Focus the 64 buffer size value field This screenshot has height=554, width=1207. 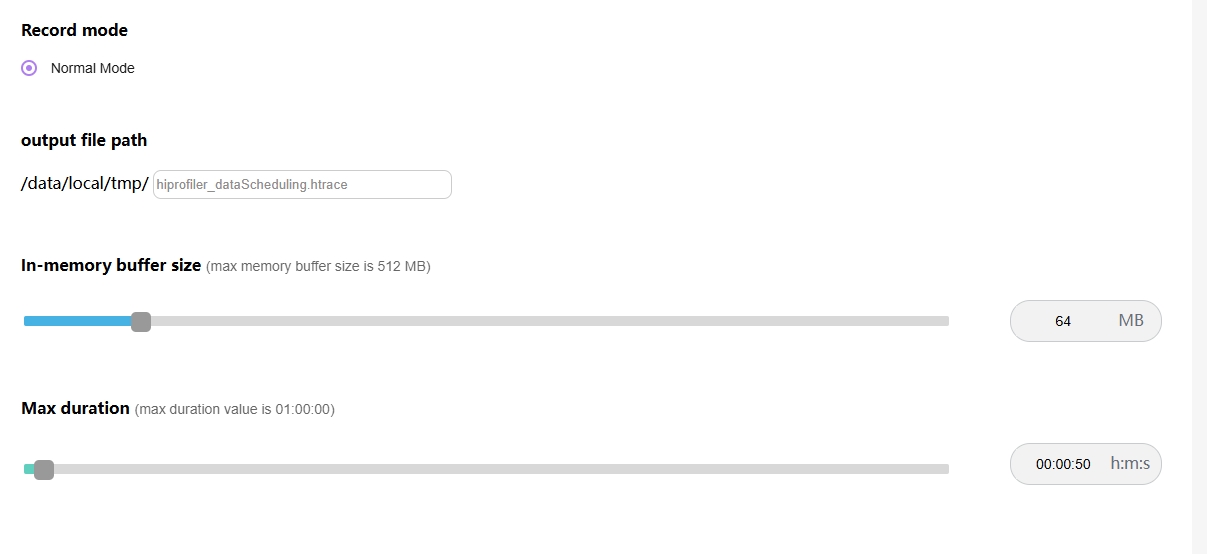pos(1063,321)
